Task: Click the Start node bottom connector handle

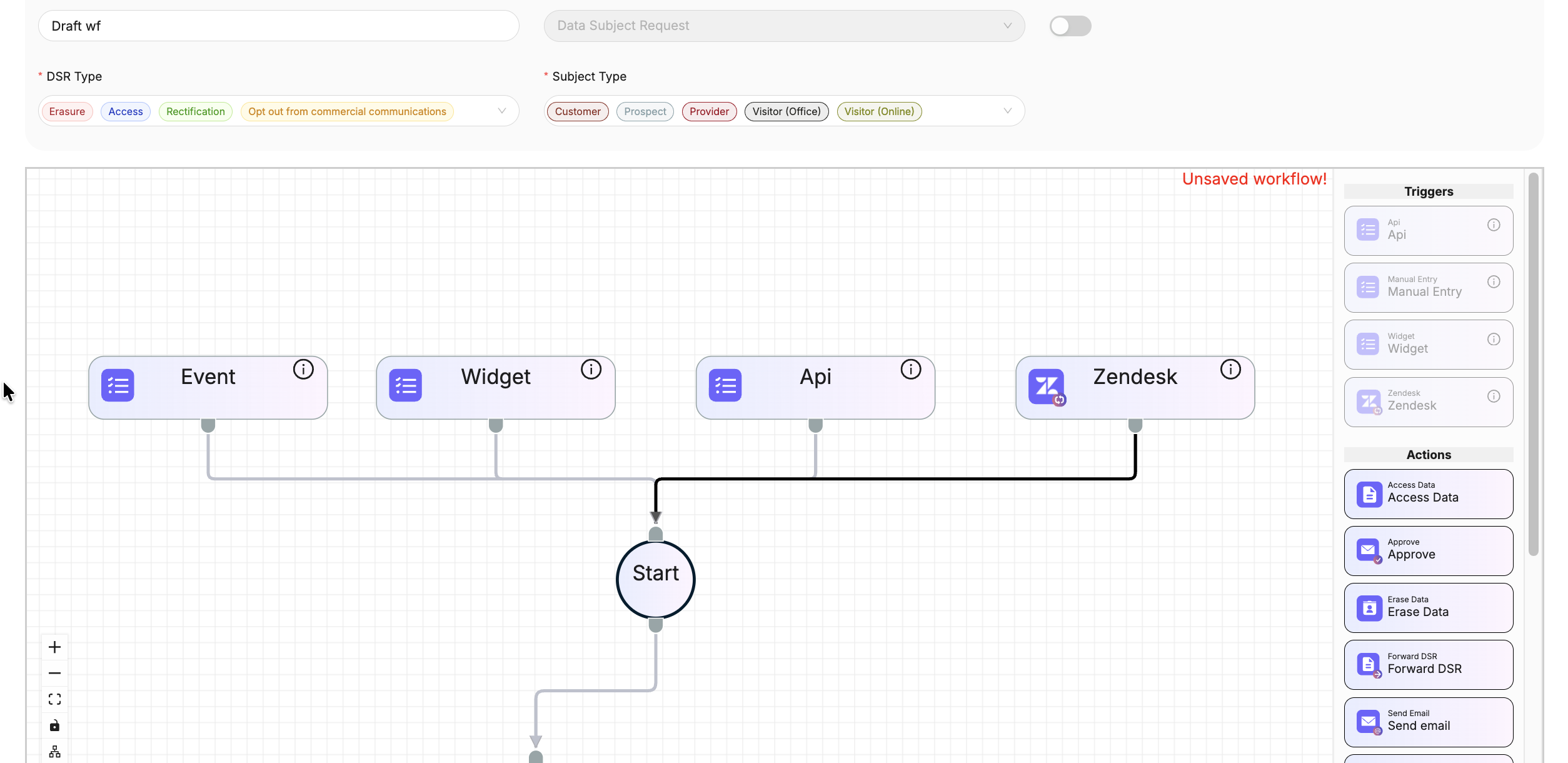Action: pyautogui.click(x=656, y=625)
